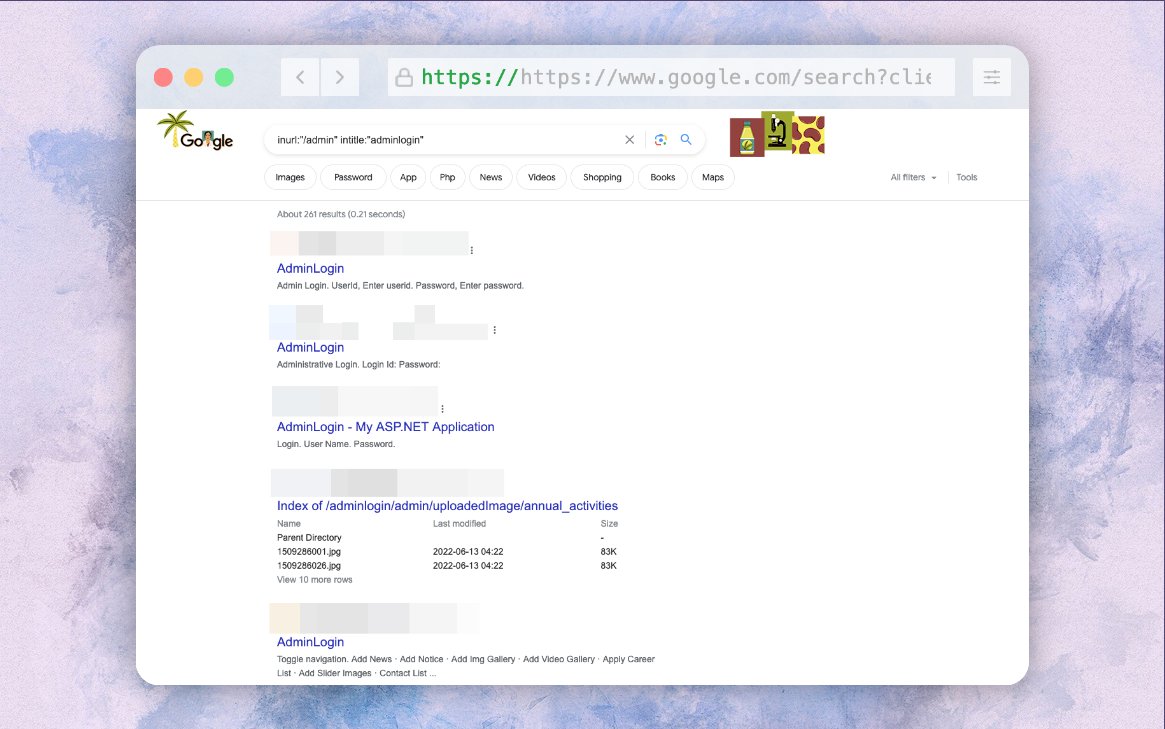Click the Parent Directory row
The image size is (1165, 729).
coord(309,537)
